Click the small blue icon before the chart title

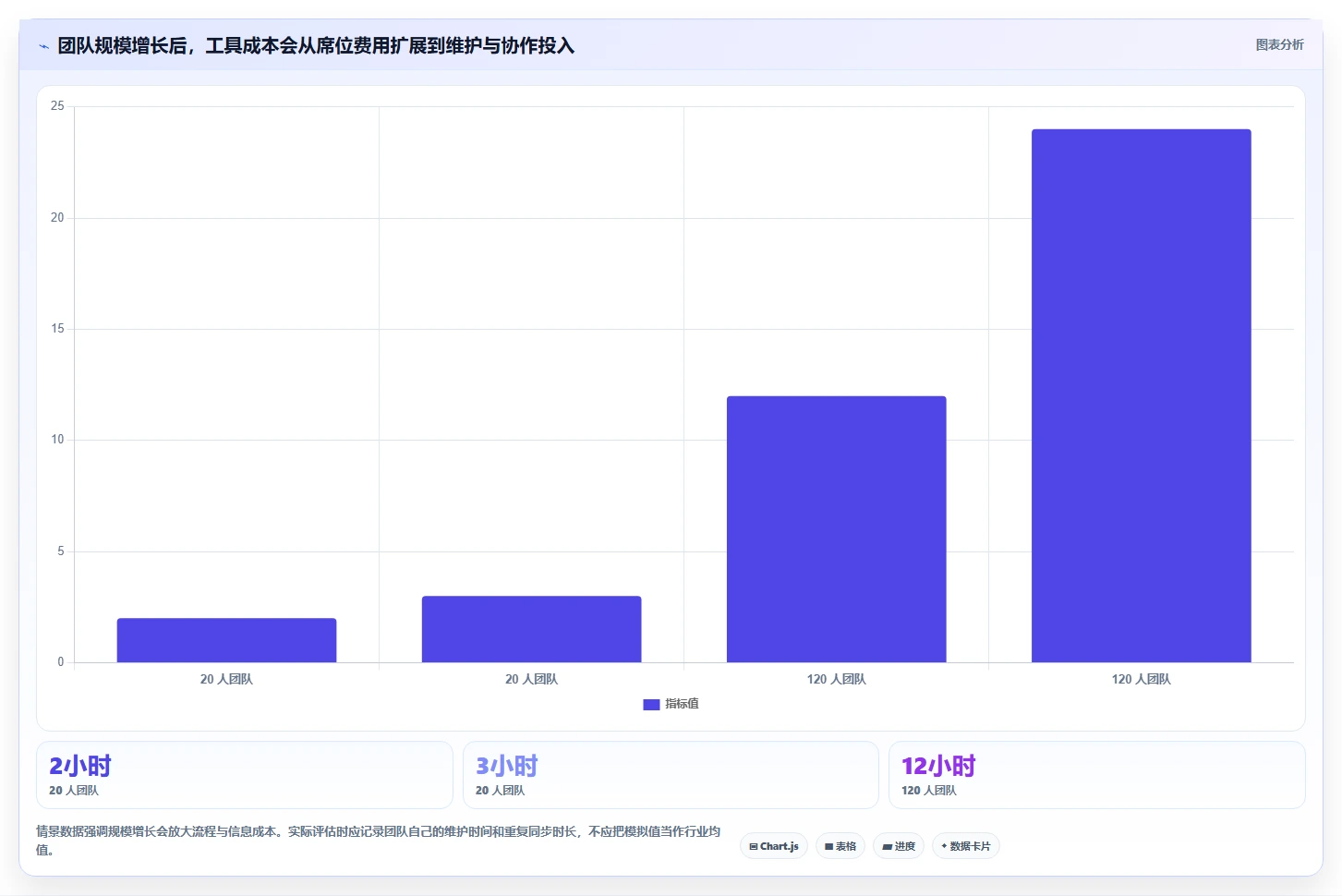(x=43, y=46)
